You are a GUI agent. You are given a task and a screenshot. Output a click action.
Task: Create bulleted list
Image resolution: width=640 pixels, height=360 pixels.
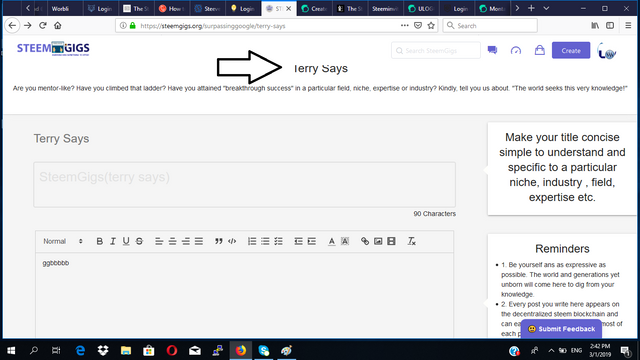tap(265, 241)
